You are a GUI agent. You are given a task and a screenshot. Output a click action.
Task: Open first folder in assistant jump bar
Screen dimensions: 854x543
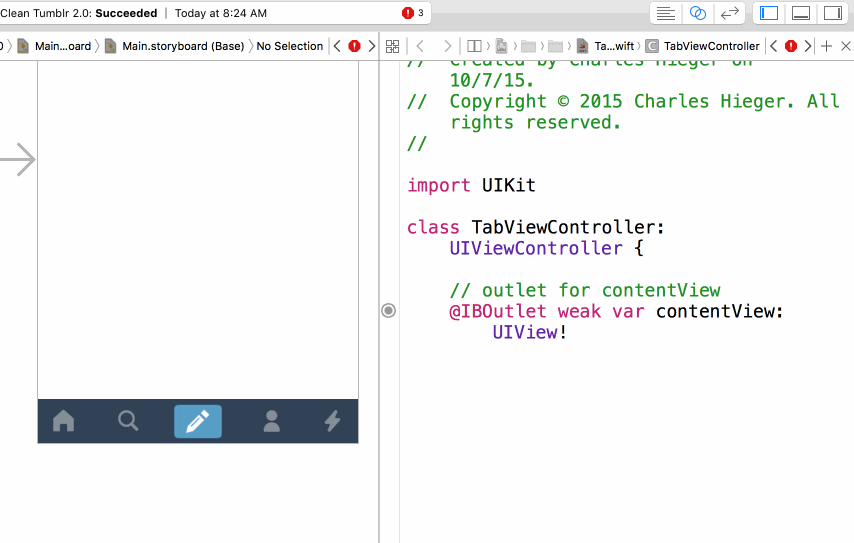(528, 46)
